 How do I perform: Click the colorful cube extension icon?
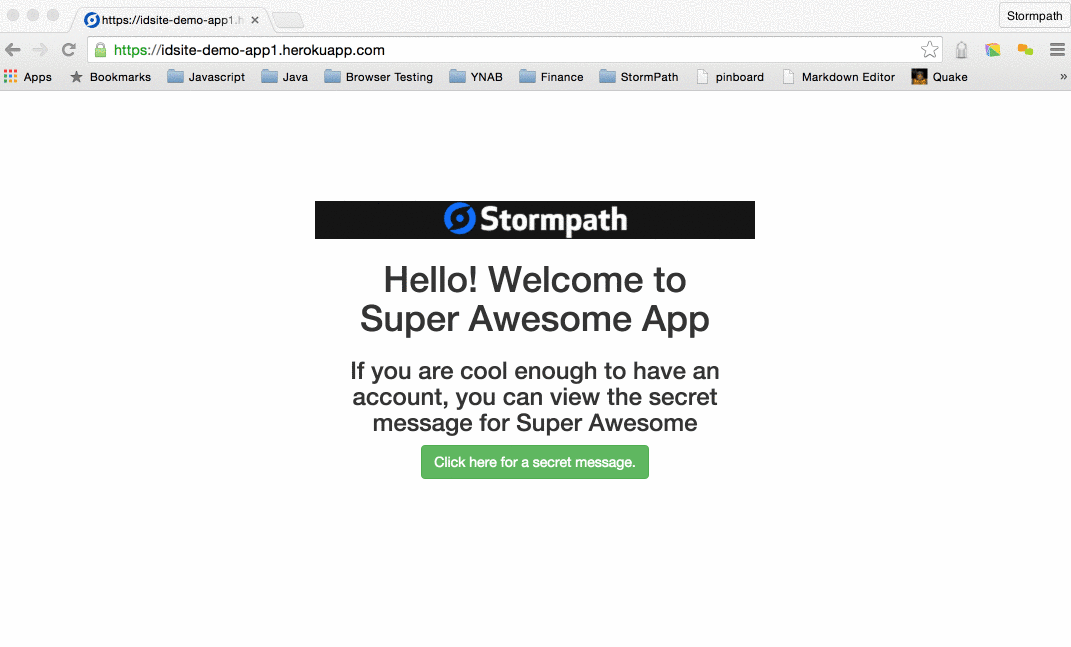pyautogui.click(x=992, y=49)
